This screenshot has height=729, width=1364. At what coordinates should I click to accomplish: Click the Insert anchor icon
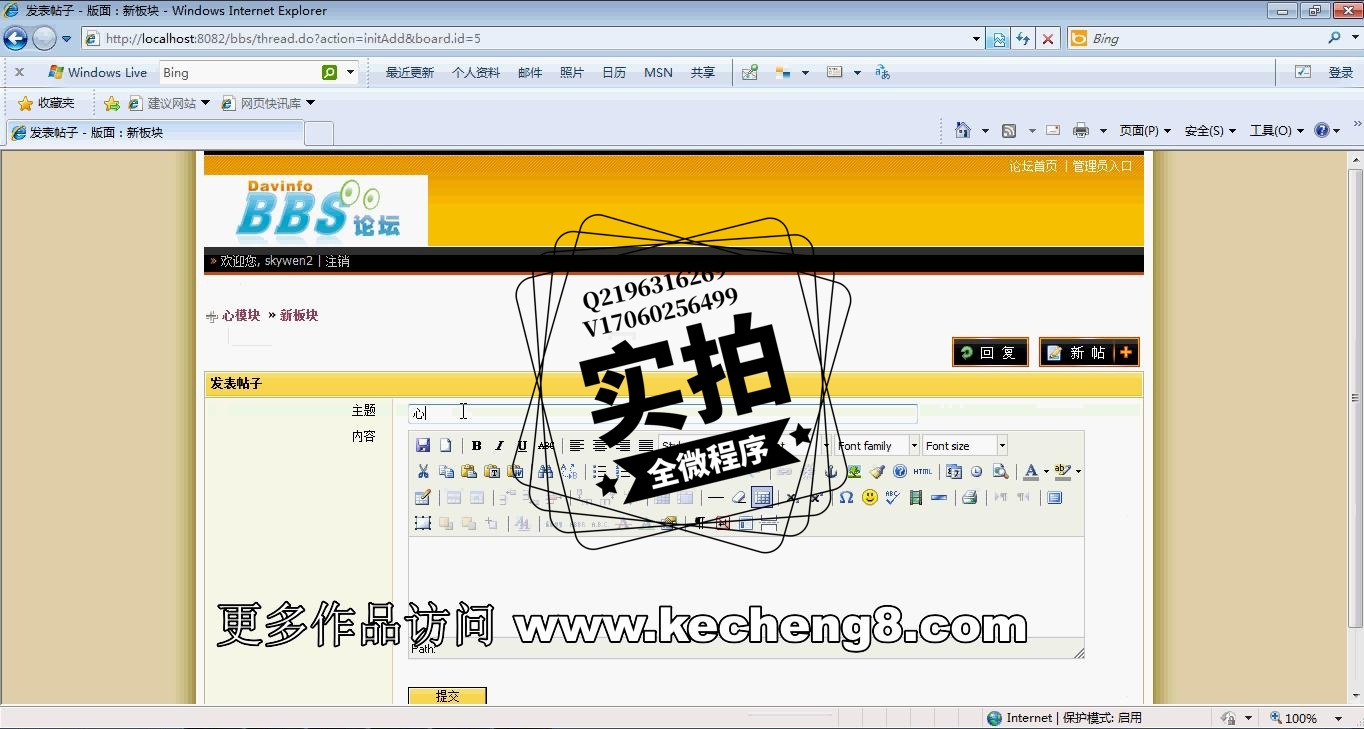(x=831, y=472)
